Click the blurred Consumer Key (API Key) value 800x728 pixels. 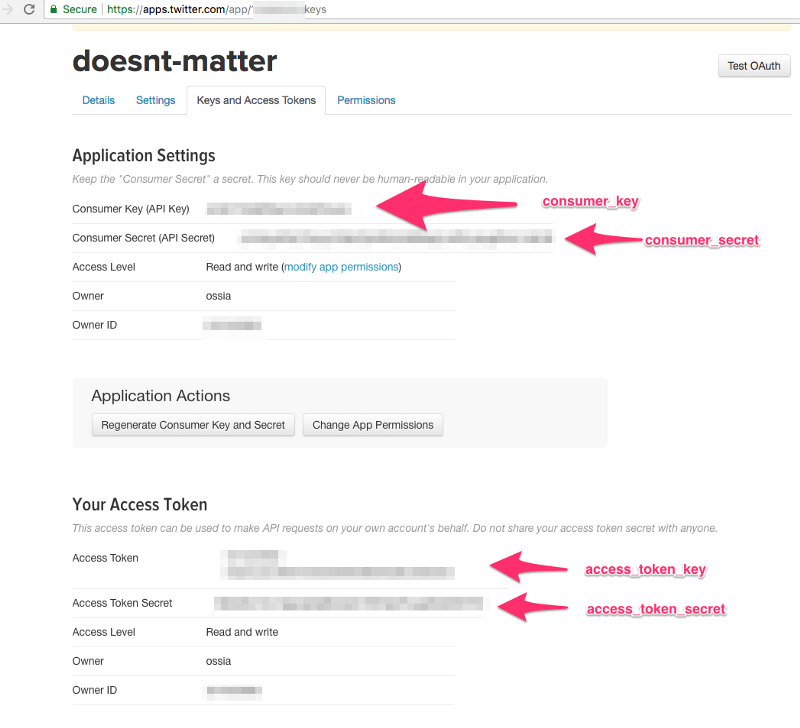(x=278, y=209)
